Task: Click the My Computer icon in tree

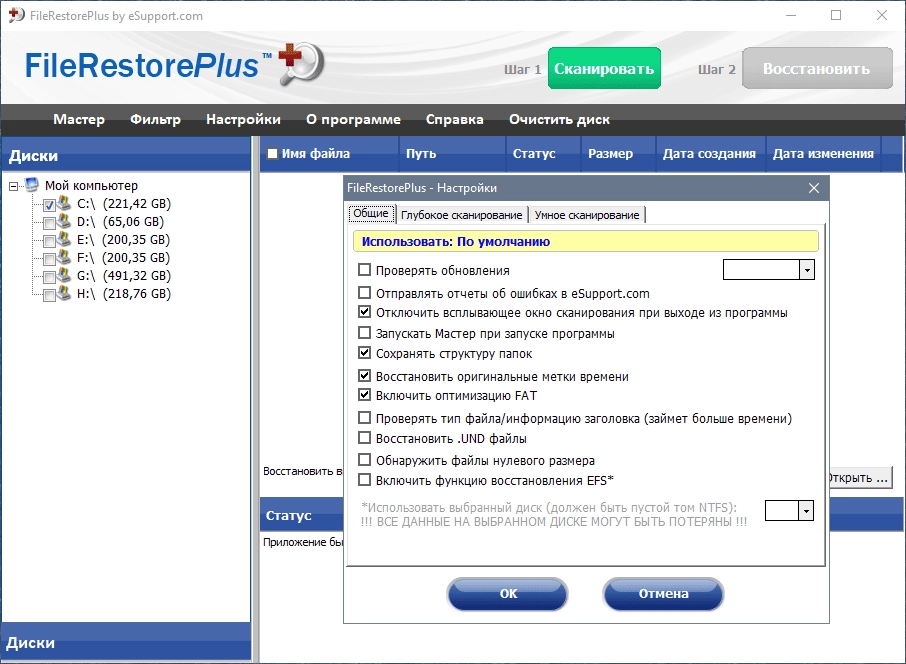Action: [x=32, y=185]
